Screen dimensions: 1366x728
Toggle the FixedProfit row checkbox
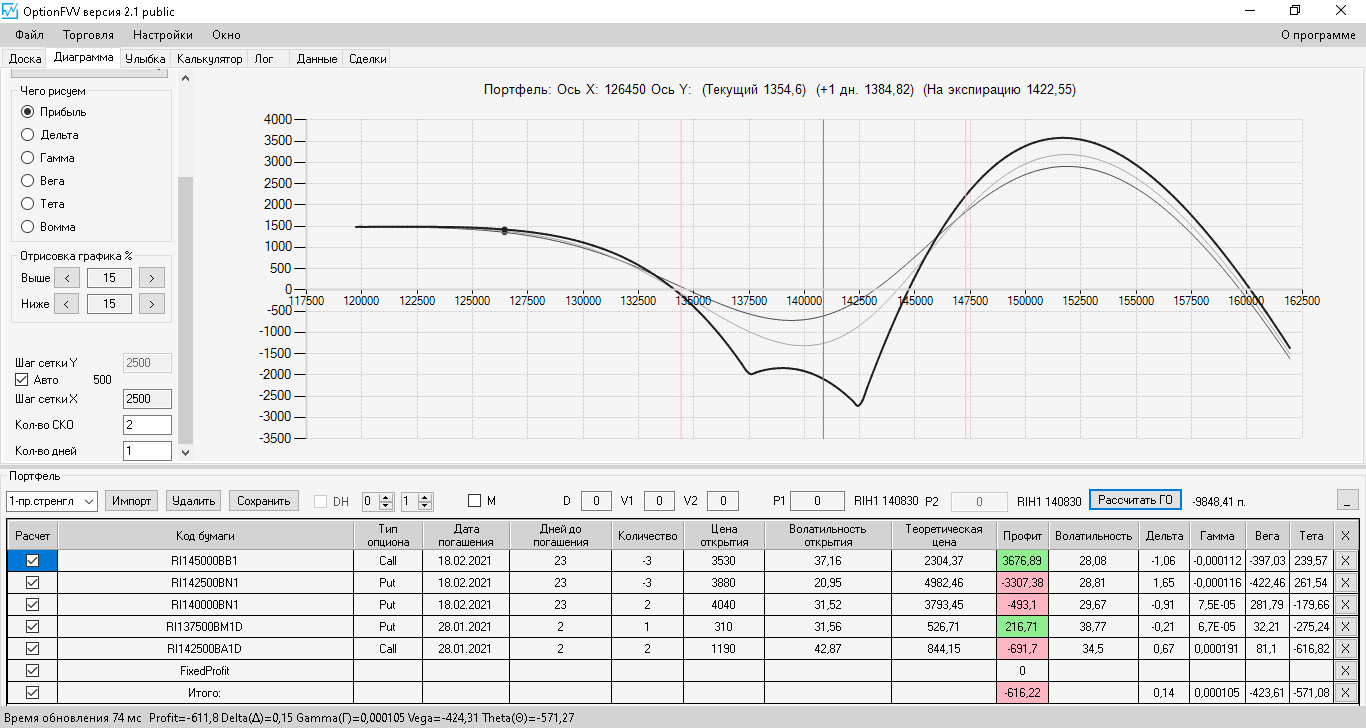(x=32, y=671)
